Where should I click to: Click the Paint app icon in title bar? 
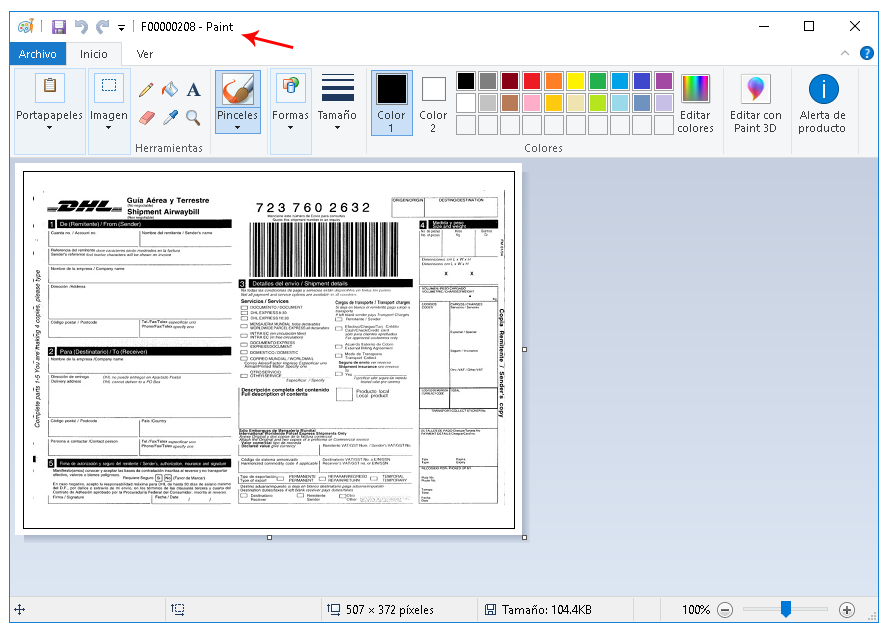point(26,27)
